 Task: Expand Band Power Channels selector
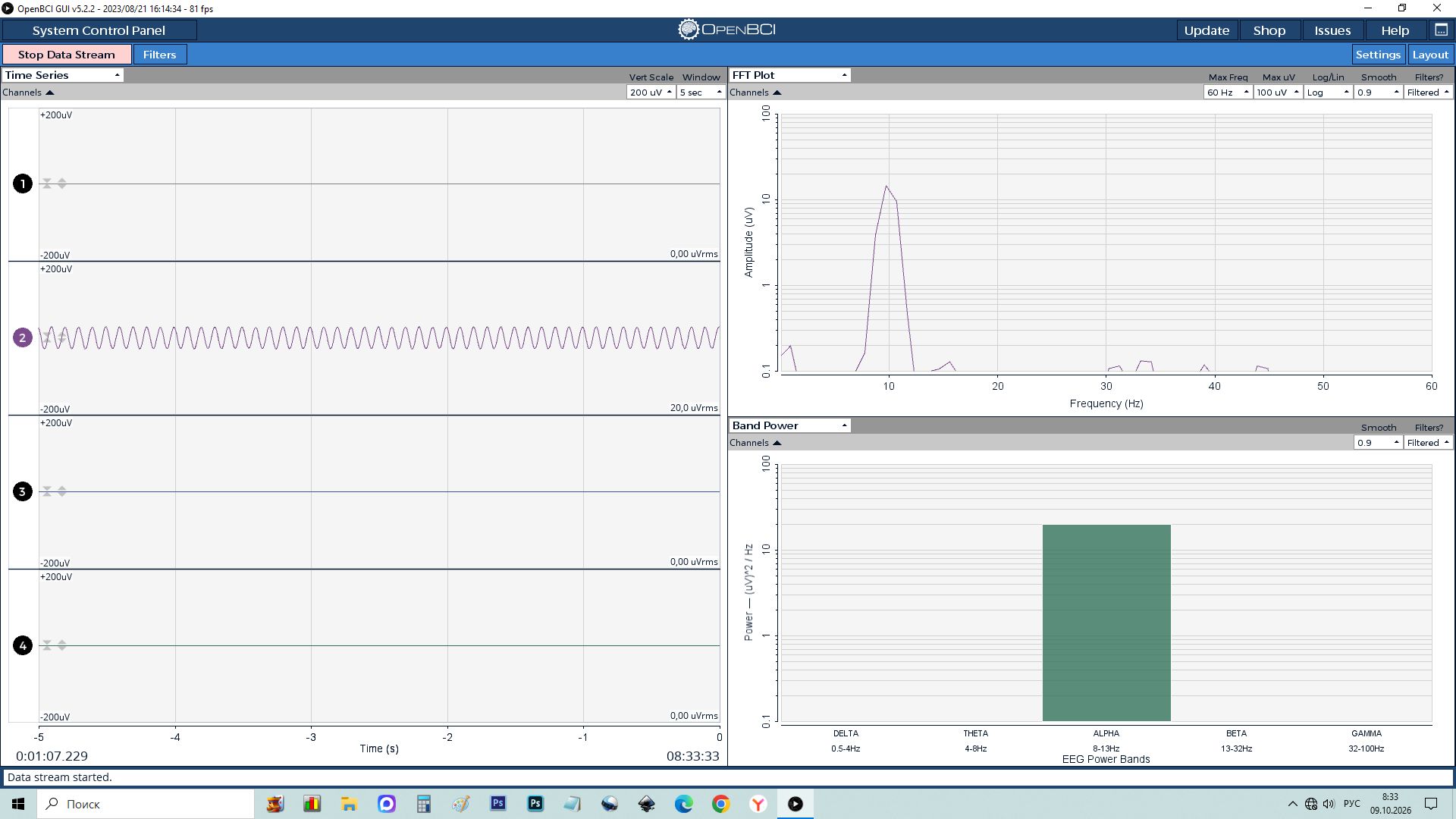point(755,443)
